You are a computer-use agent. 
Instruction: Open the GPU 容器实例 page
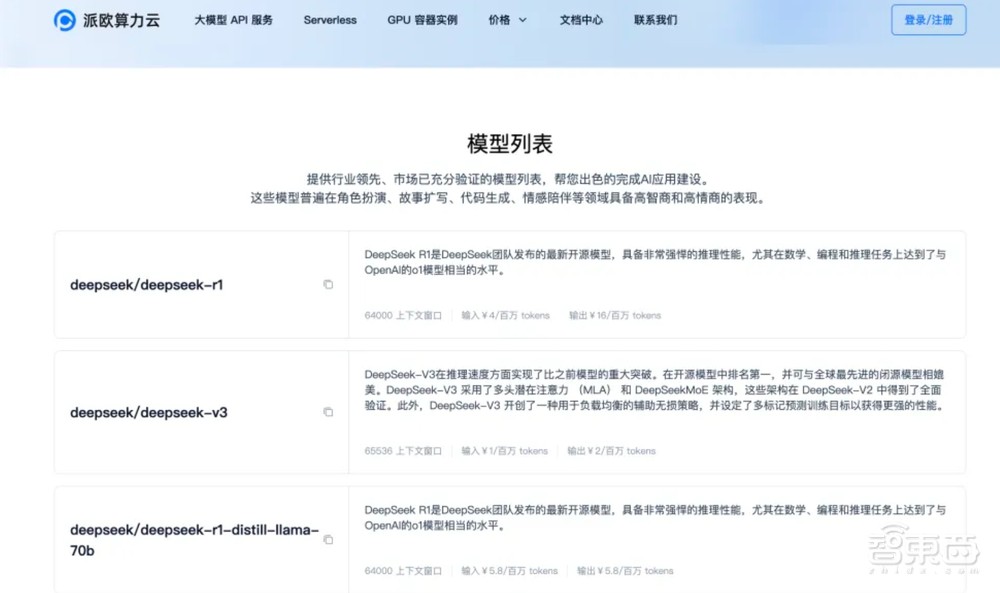tap(422, 20)
